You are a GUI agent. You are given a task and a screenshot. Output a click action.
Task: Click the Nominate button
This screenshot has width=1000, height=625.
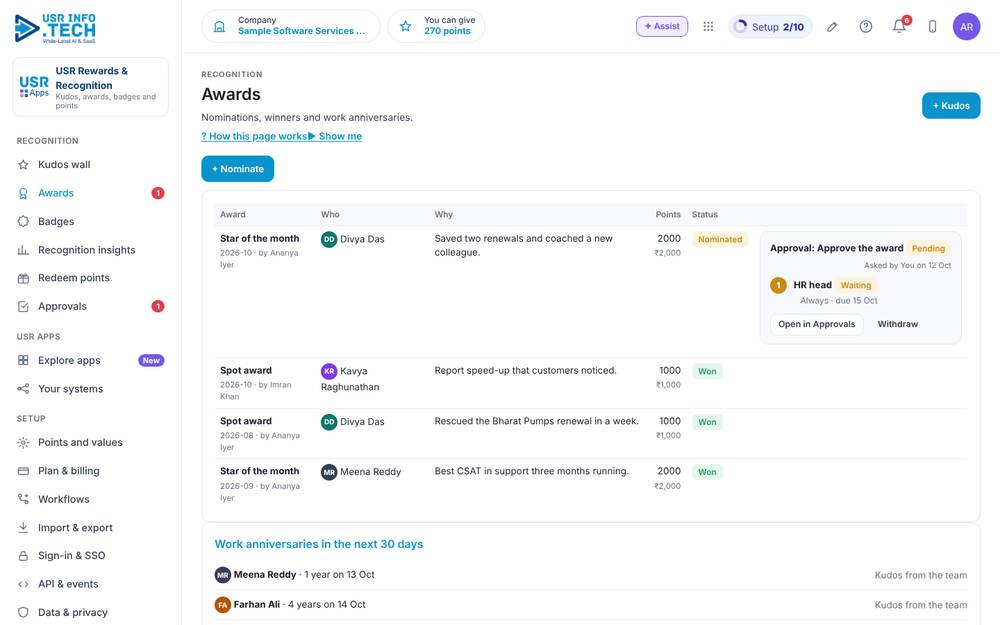(238, 169)
